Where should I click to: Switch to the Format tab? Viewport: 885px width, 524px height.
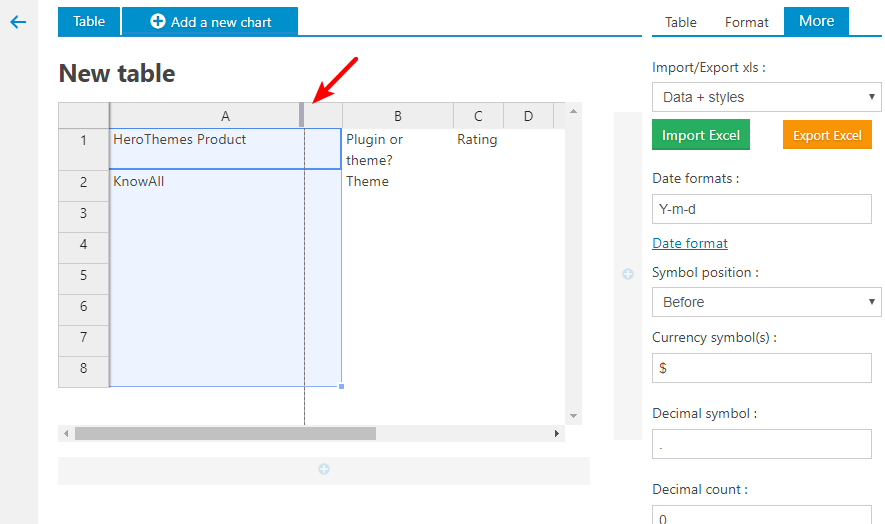pyautogui.click(x=746, y=22)
